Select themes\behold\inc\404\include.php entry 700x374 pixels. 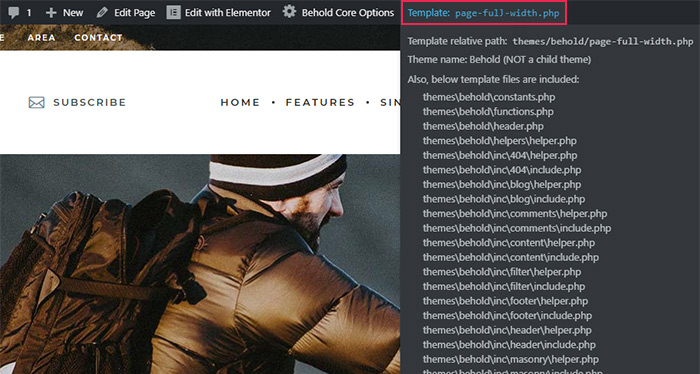[502, 170]
